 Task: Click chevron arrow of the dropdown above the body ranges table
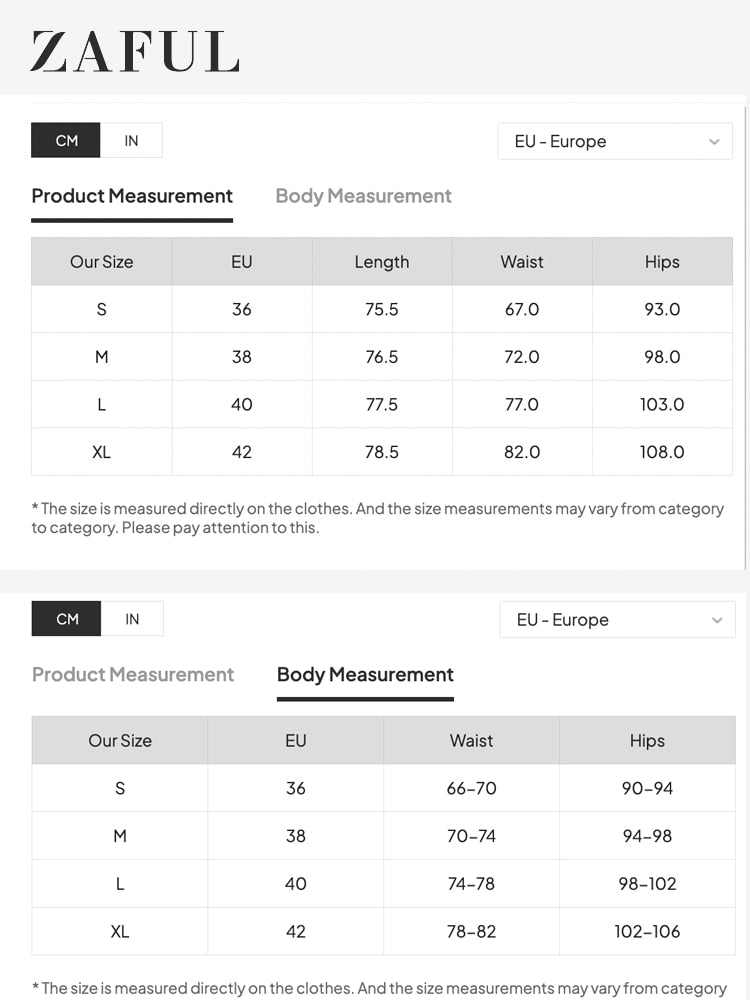[x=717, y=620]
